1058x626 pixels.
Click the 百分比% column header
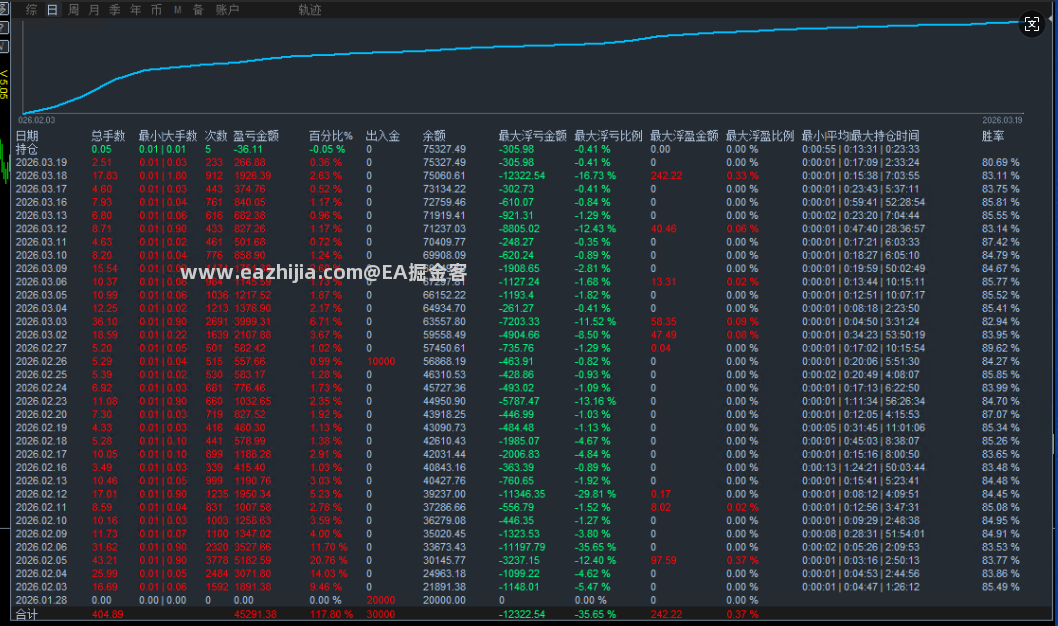tap(331, 136)
